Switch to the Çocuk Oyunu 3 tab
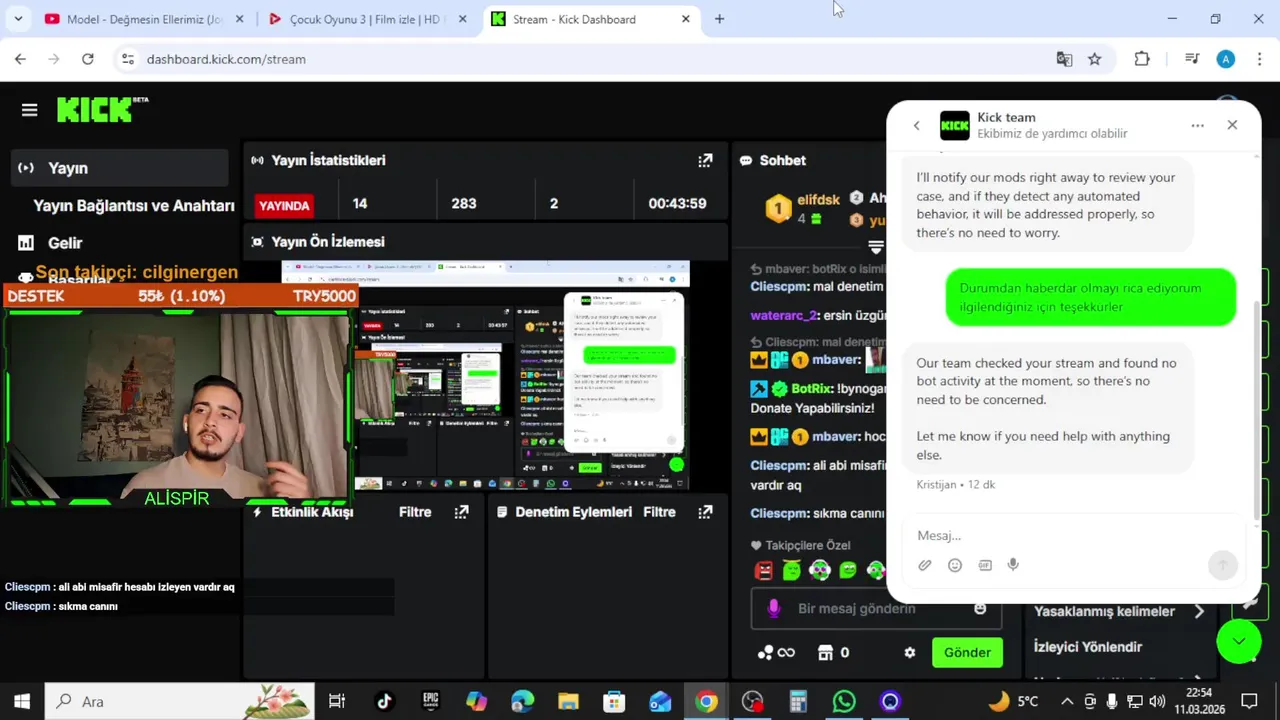Screen dimensions: 1280x720 point(366,19)
